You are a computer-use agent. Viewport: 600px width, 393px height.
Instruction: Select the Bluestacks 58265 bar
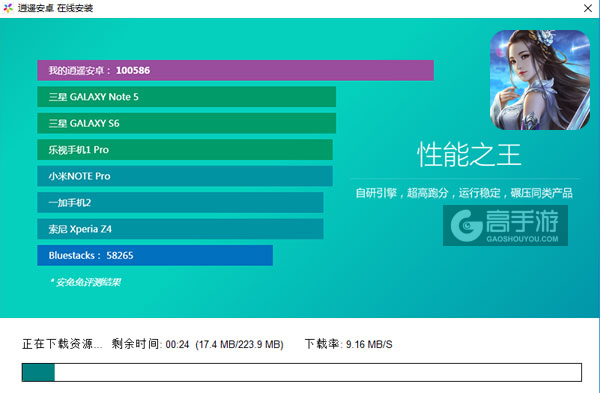point(155,255)
